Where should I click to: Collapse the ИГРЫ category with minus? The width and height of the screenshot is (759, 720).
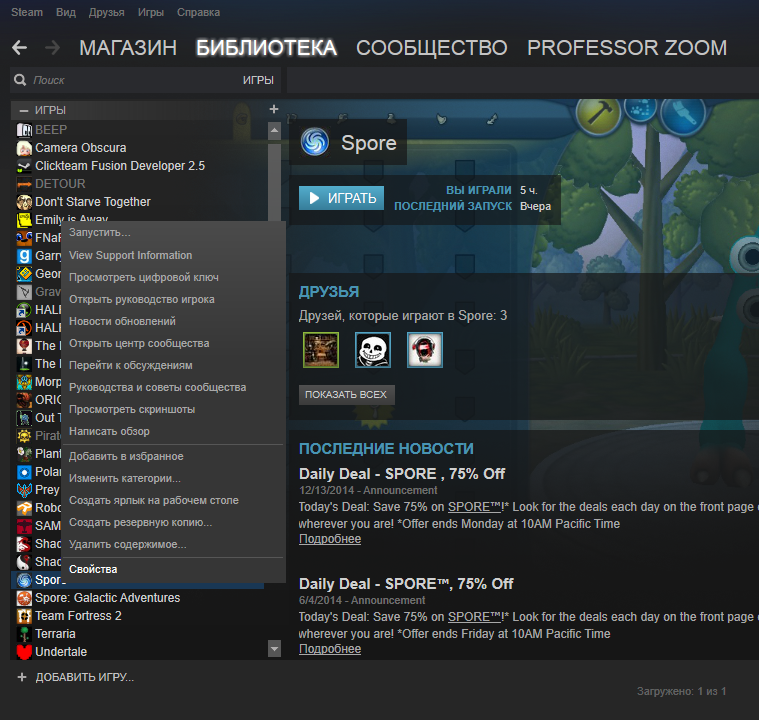pos(24,110)
